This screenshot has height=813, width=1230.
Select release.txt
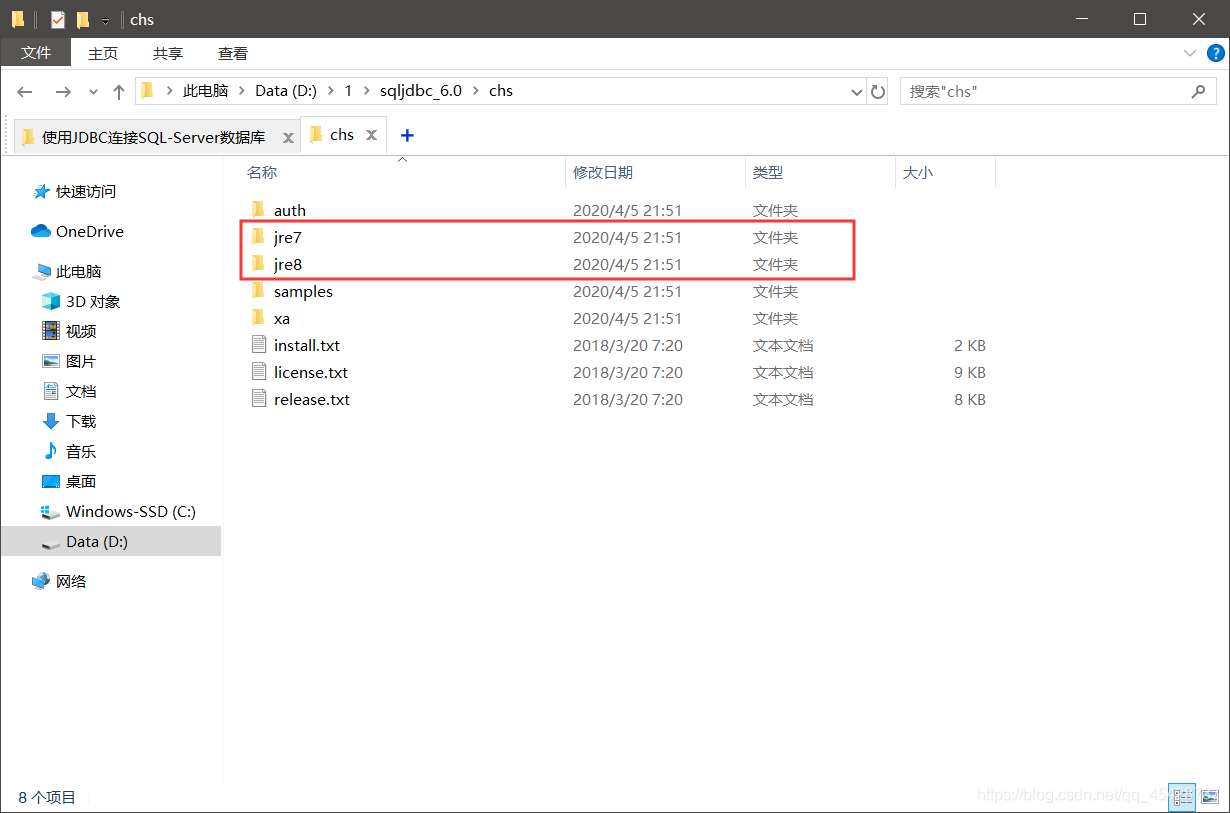coord(311,399)
